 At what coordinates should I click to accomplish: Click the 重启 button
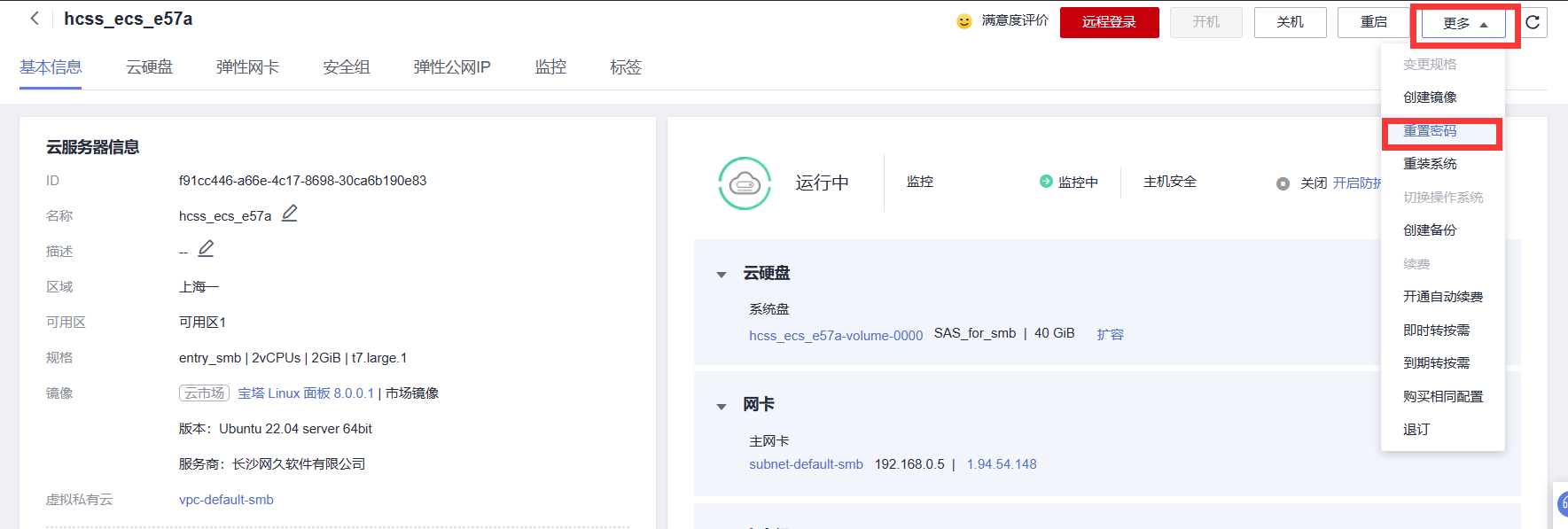(1373, 22)
